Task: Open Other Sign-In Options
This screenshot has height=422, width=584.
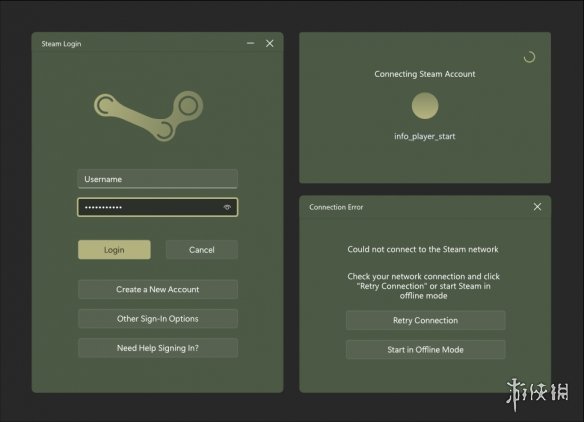Action: [x=158, y=319]
